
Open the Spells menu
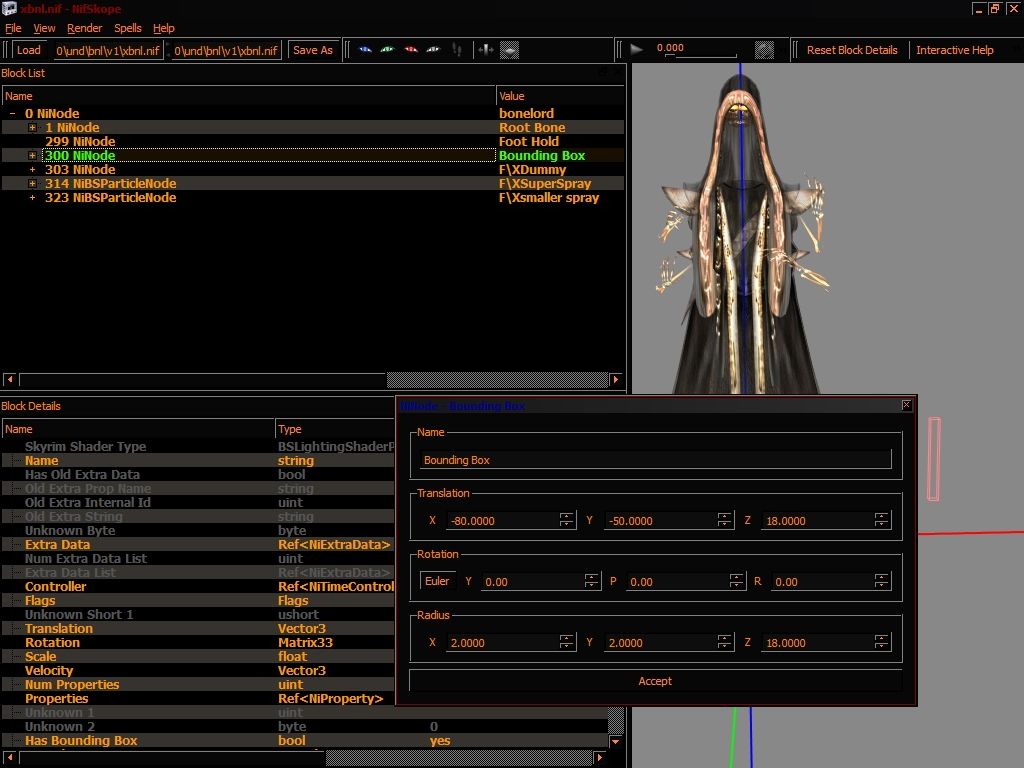click(x=127, y=28)
